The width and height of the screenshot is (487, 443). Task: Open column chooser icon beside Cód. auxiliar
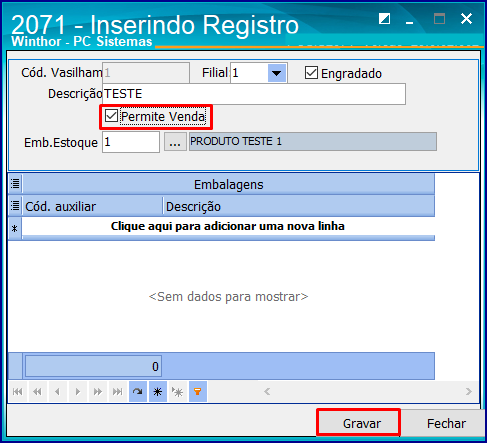(x=15, y=205)
